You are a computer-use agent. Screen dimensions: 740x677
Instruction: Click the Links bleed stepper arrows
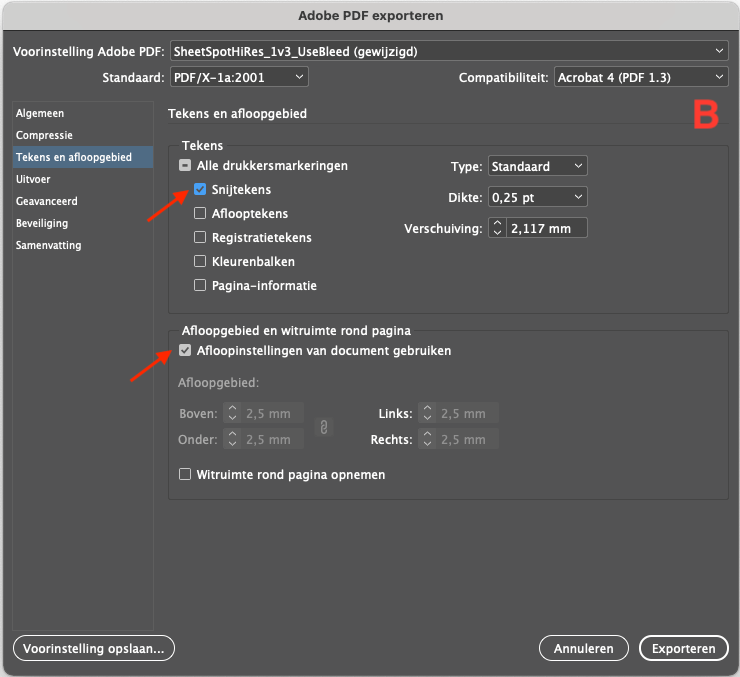[x=427, y=414]
